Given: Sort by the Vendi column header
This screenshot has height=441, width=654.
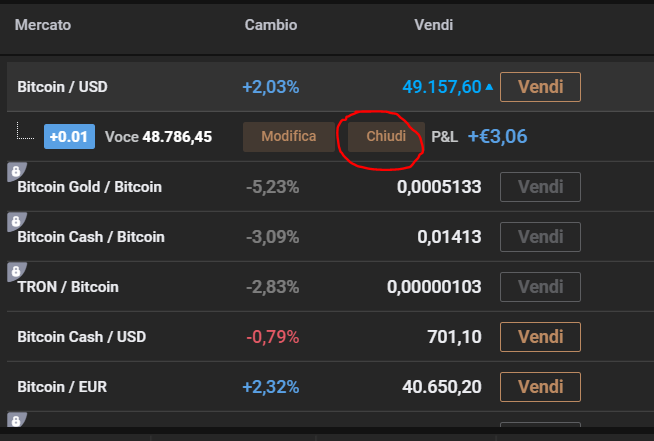Looking at the screenshot, I should (x=433, y=25).
